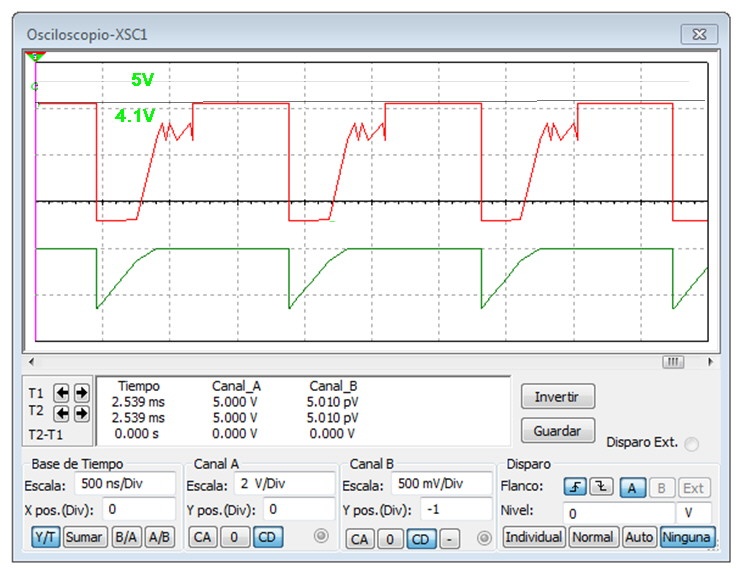Click the horizontal scrollbar thumb below the graph
The width and height of the screenshot is (737, 569).
pyautogui.click(x=673, y=361)
